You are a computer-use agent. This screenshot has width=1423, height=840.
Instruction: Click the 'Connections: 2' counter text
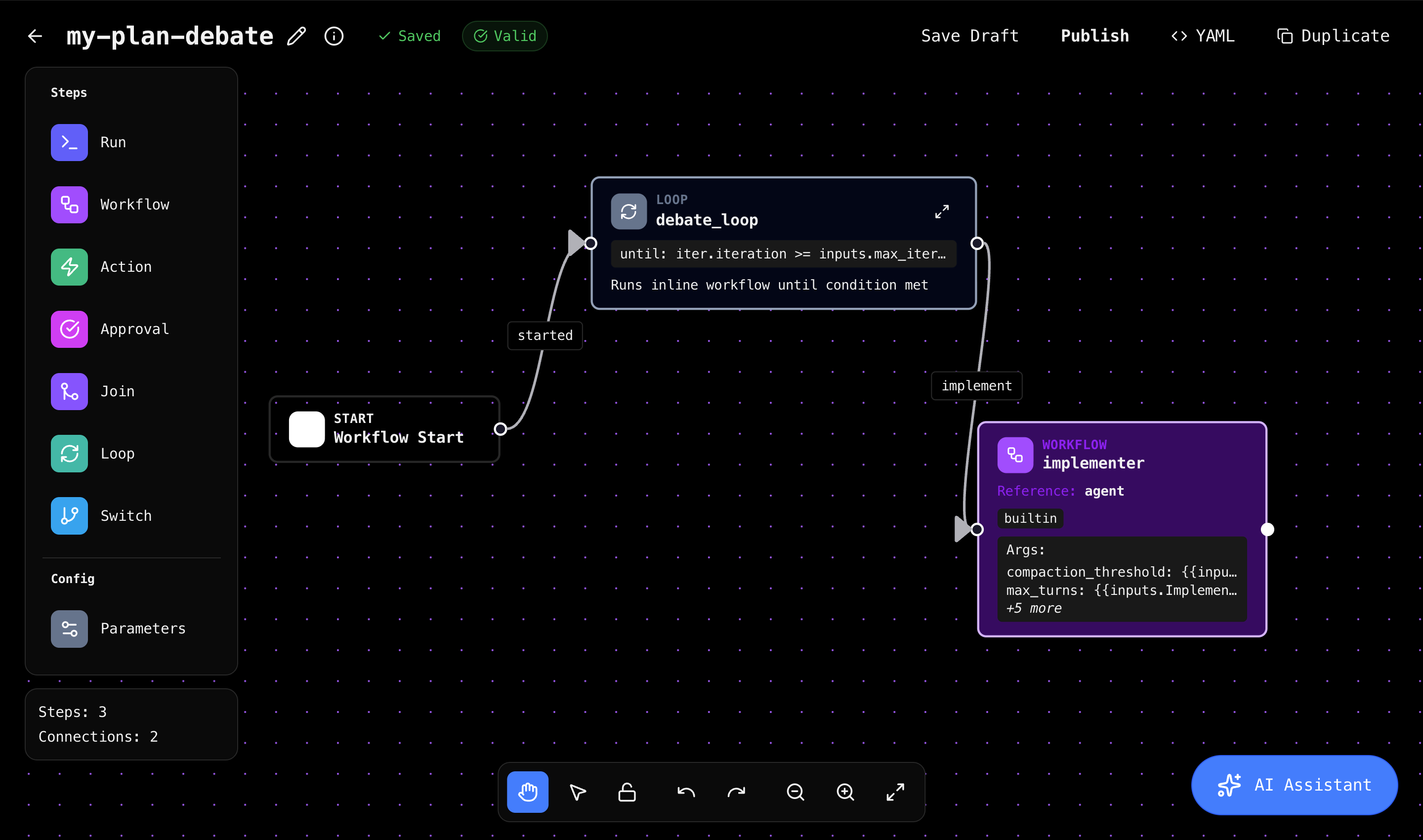point(98,737)
